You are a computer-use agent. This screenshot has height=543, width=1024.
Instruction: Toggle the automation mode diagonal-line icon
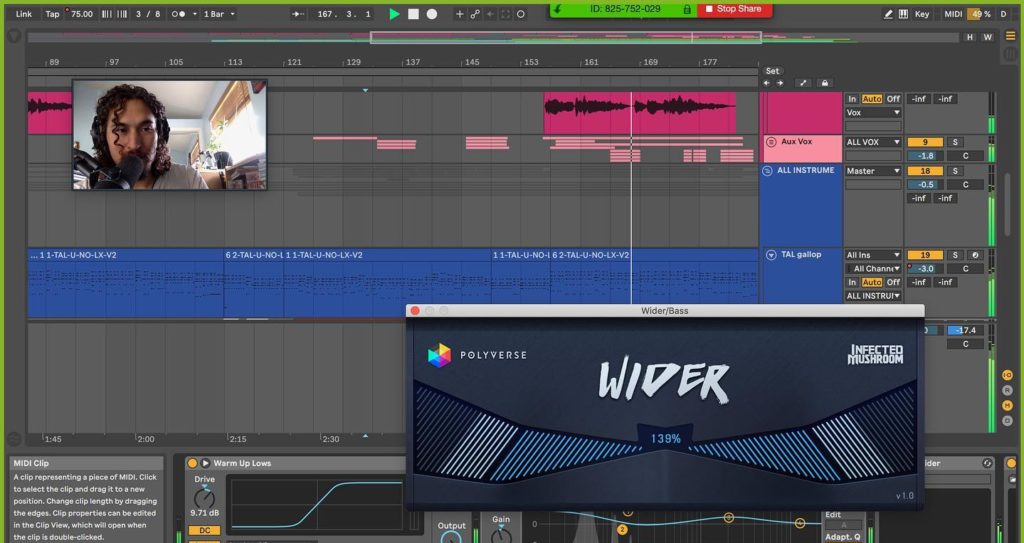coord(803,83)
